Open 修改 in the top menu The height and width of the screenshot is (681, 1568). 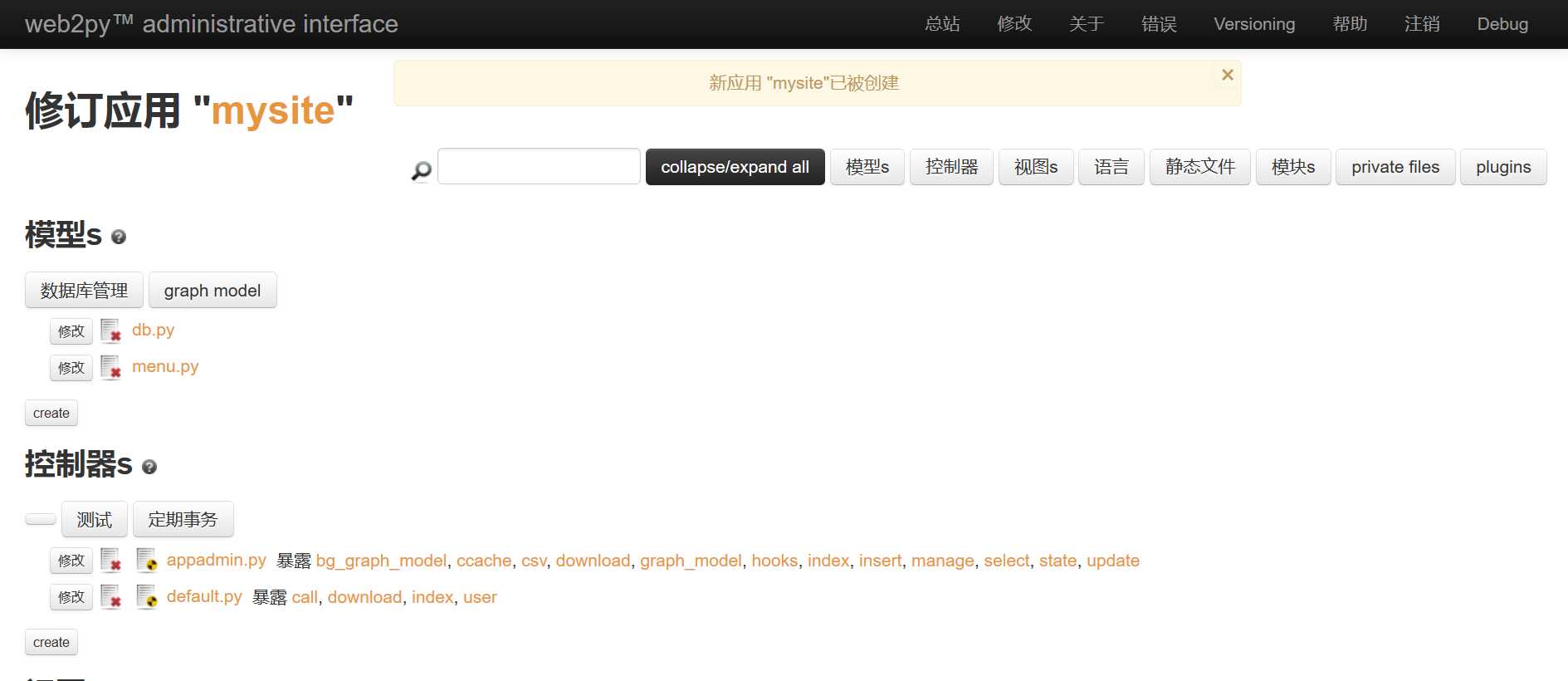click(x=1014, y=24)
